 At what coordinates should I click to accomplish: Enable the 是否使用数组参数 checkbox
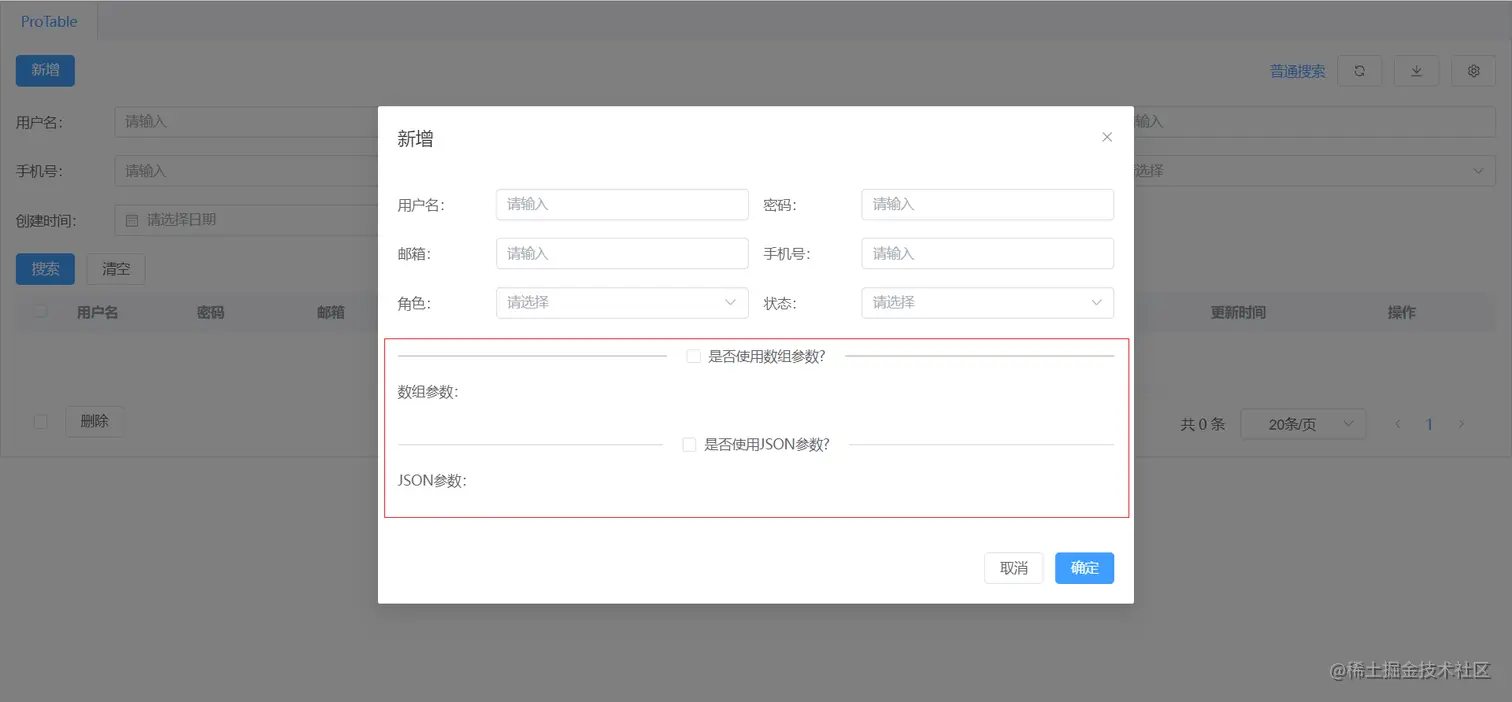click(x=693, y=356)
